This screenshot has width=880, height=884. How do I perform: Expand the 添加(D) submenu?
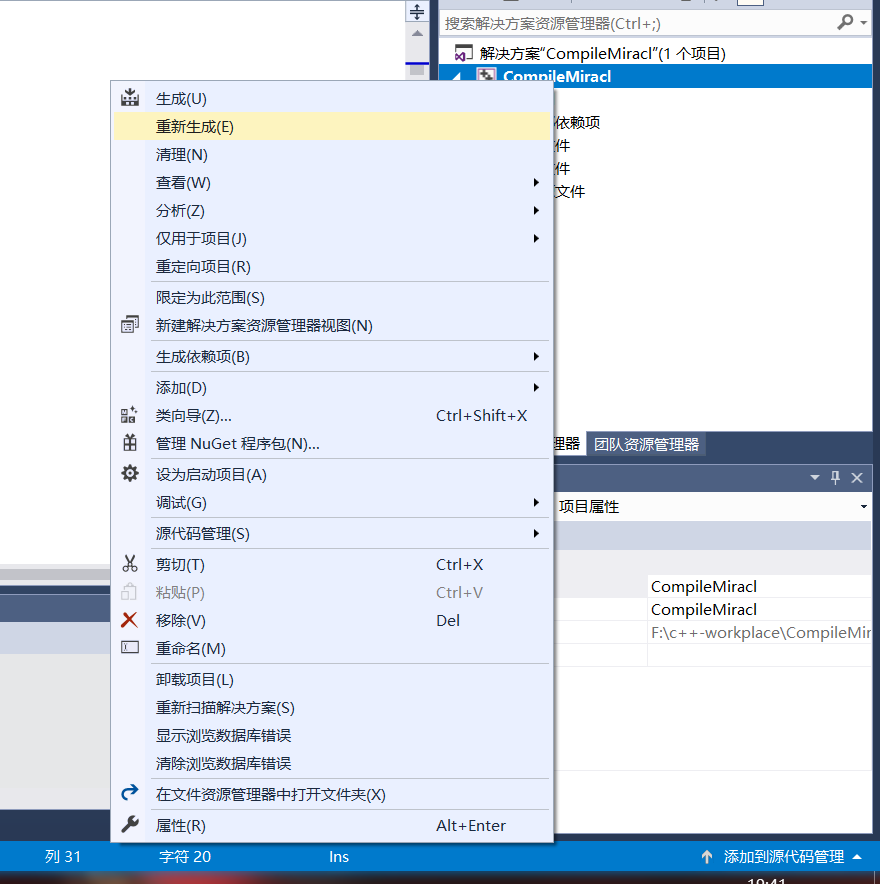[331, 388]
